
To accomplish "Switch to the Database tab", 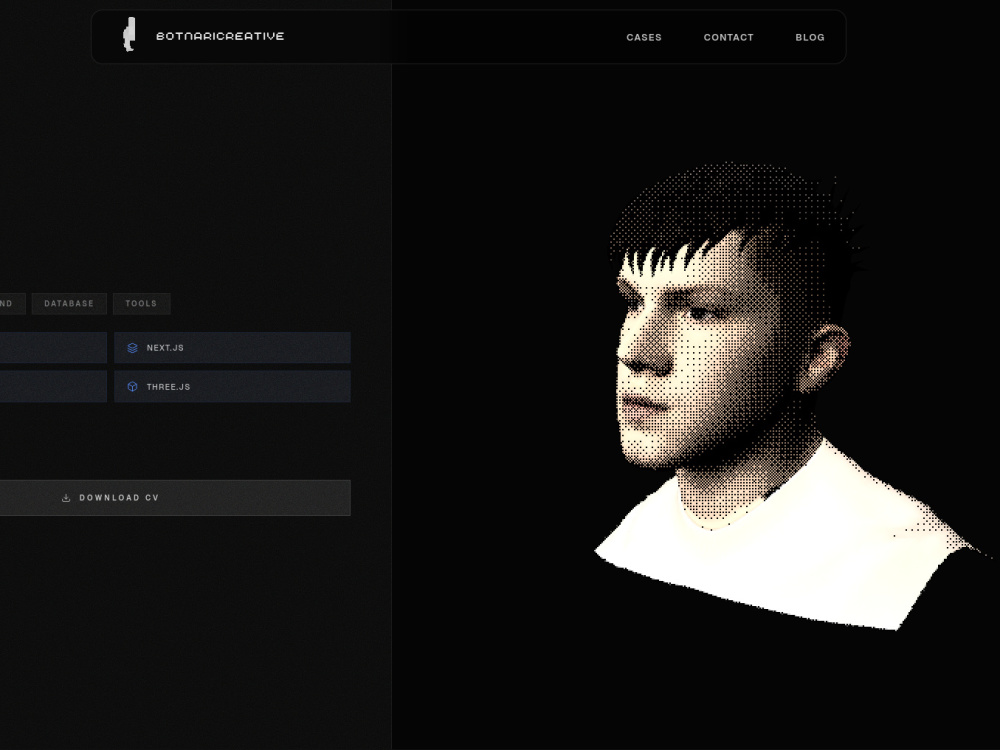I will [x=69, y=304].
